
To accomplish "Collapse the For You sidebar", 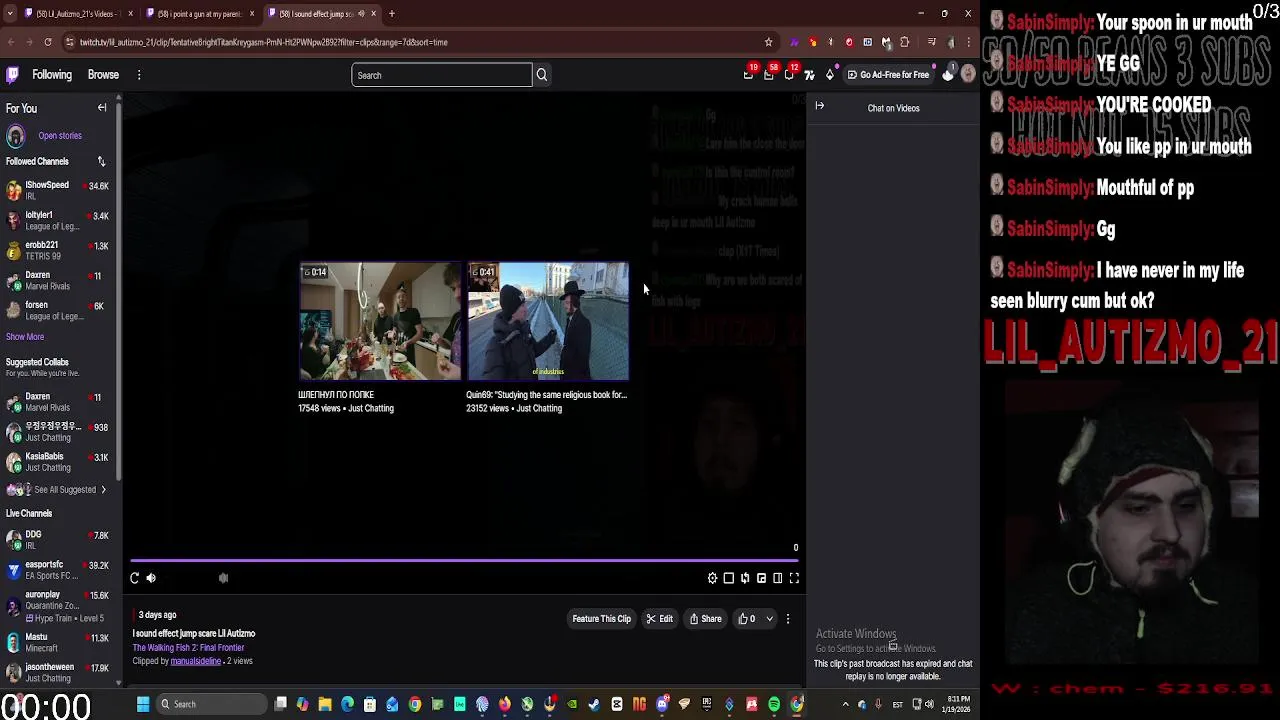I will click(102, 108).
